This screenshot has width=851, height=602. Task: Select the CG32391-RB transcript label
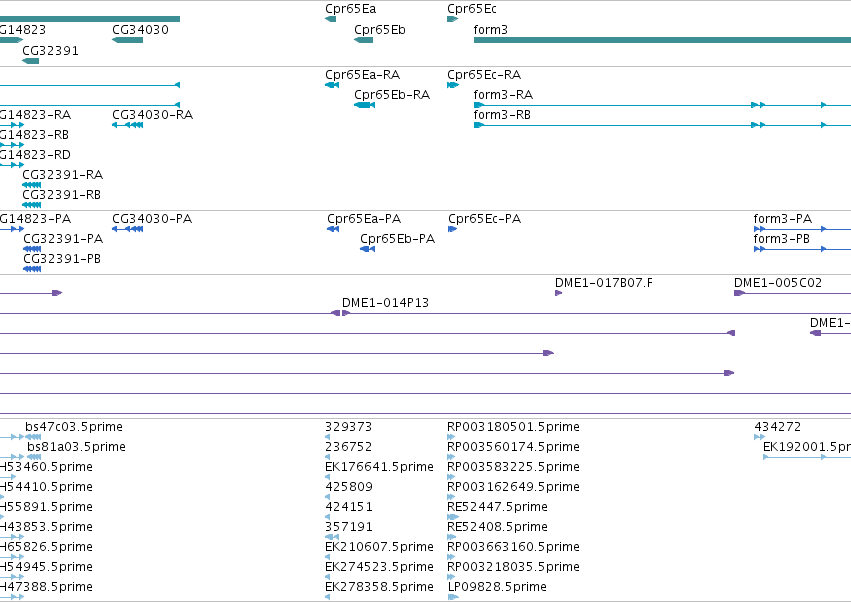(x=61, y=195)
